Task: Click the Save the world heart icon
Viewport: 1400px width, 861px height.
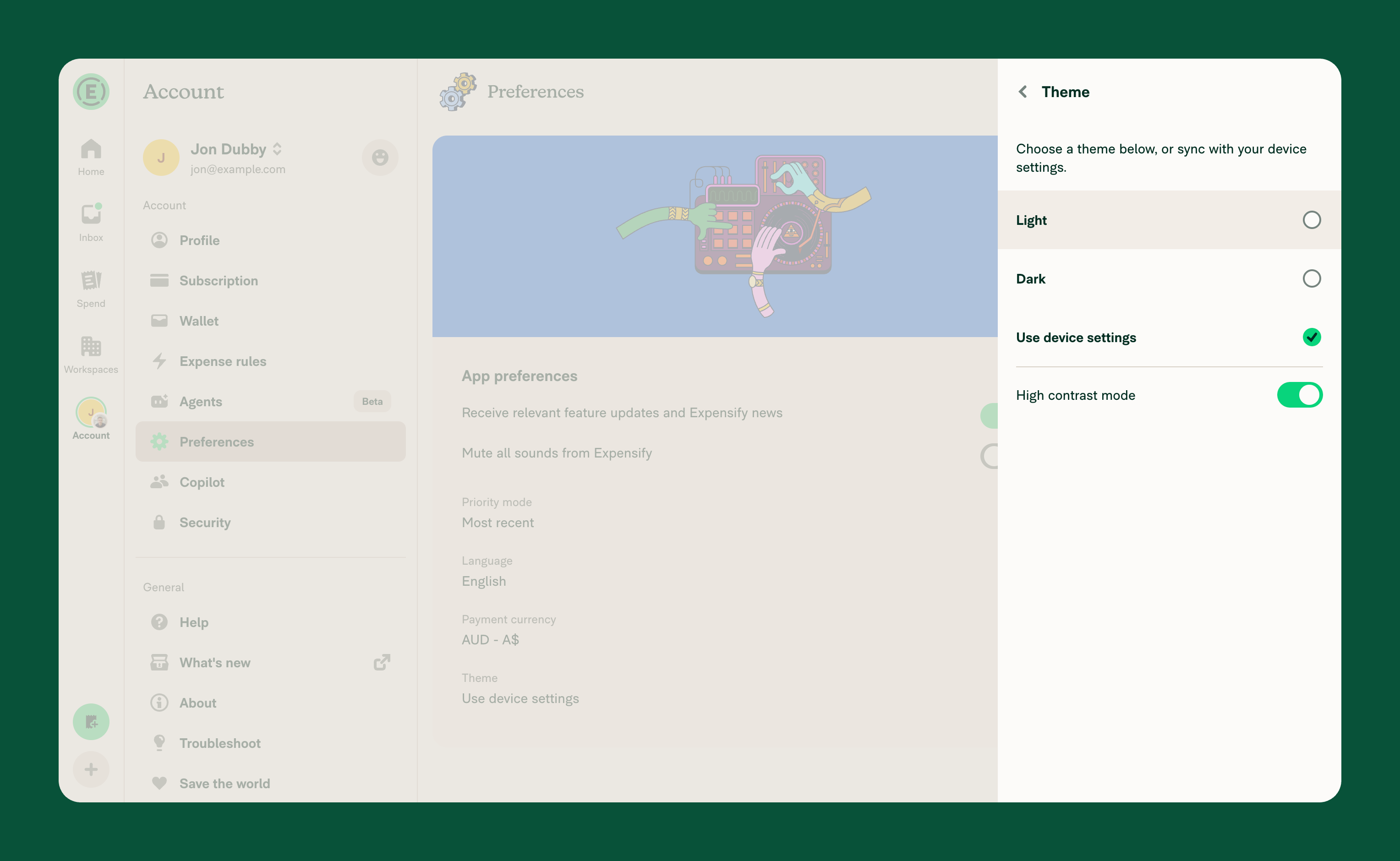Action: (159, 784)
